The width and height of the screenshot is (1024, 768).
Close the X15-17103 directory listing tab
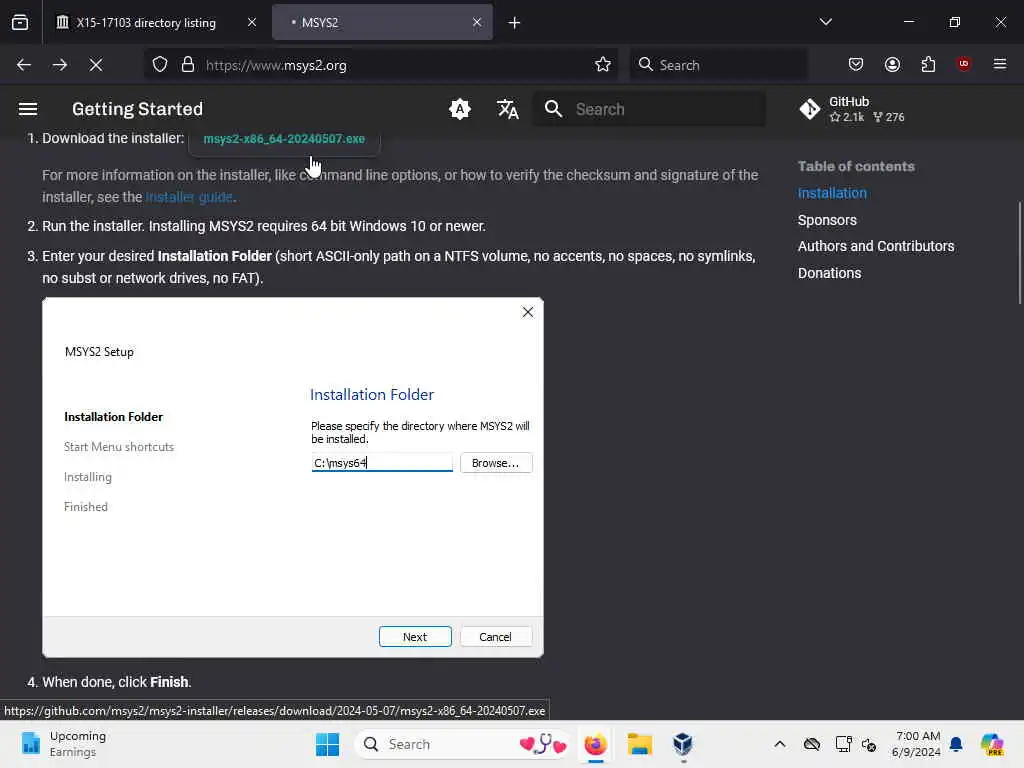pyautogui.click(x=252, y=22)
